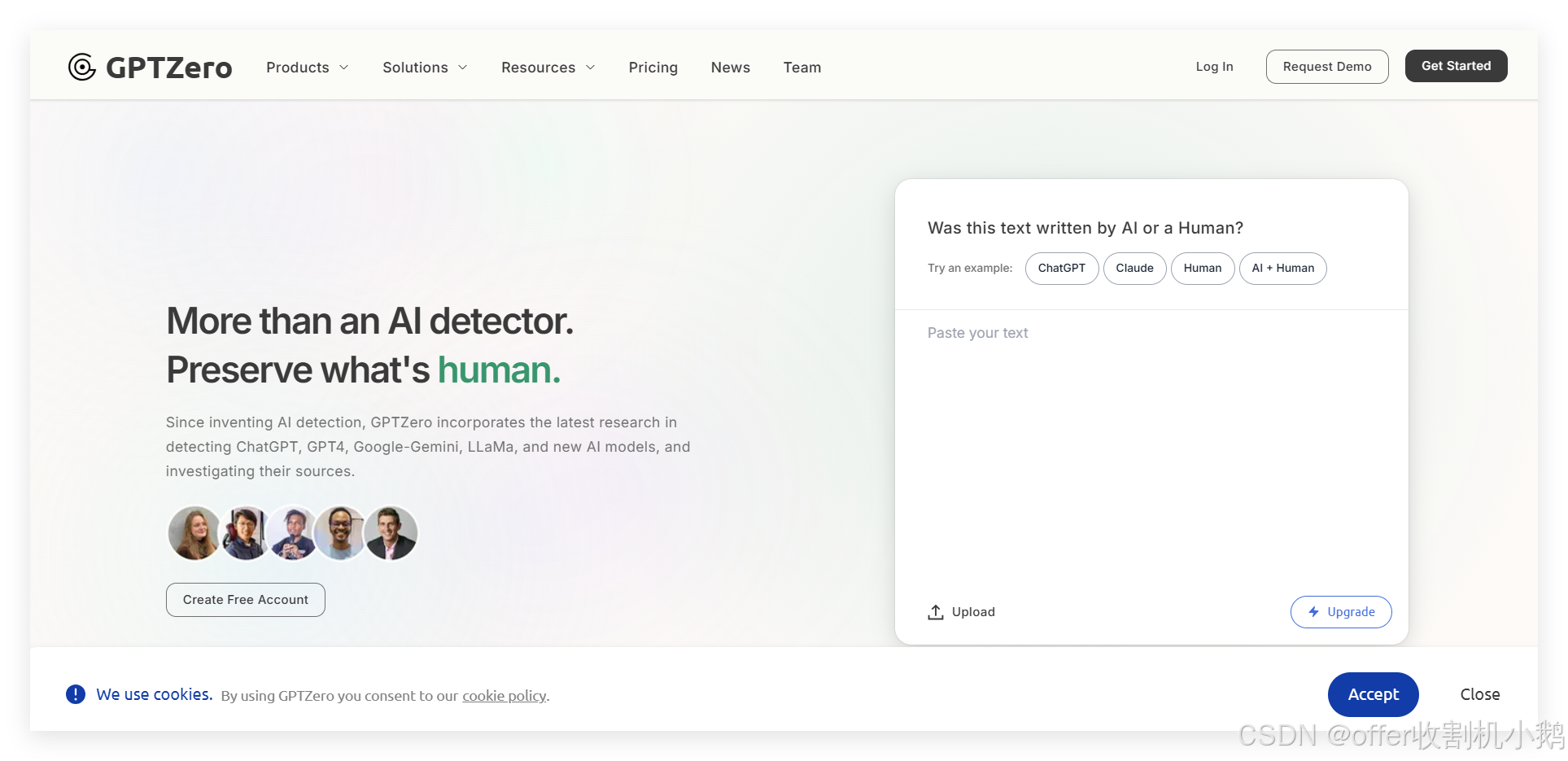The image size is (1568, 761).
Task: Open the Solutions menu
Action: 425,68
